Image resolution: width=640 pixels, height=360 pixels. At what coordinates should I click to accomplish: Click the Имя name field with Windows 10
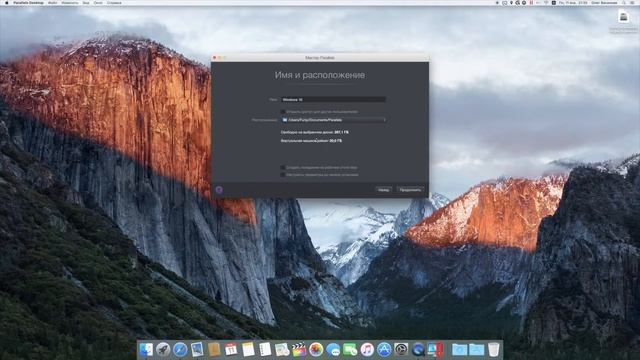(333, 100)
